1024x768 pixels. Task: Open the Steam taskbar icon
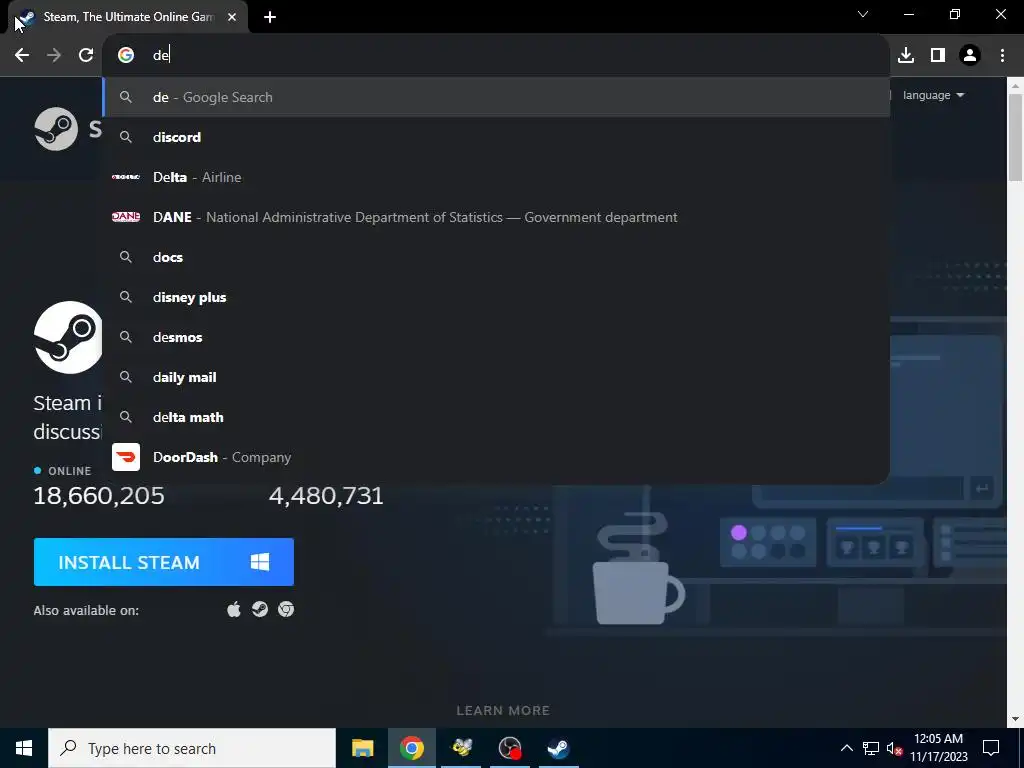click(x=558, y=748)
